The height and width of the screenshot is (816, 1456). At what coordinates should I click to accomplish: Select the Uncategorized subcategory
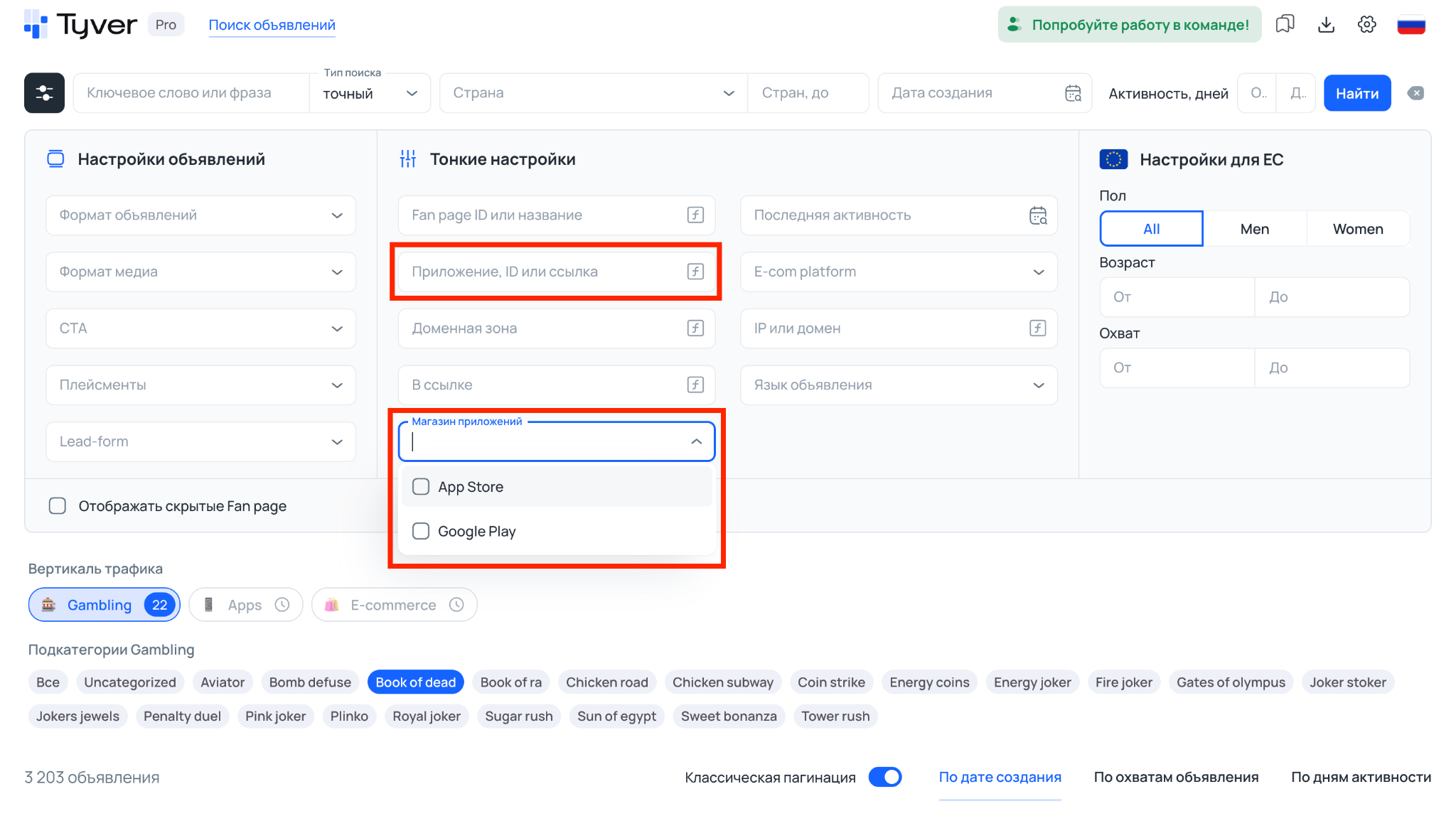(x=130, y=682)
